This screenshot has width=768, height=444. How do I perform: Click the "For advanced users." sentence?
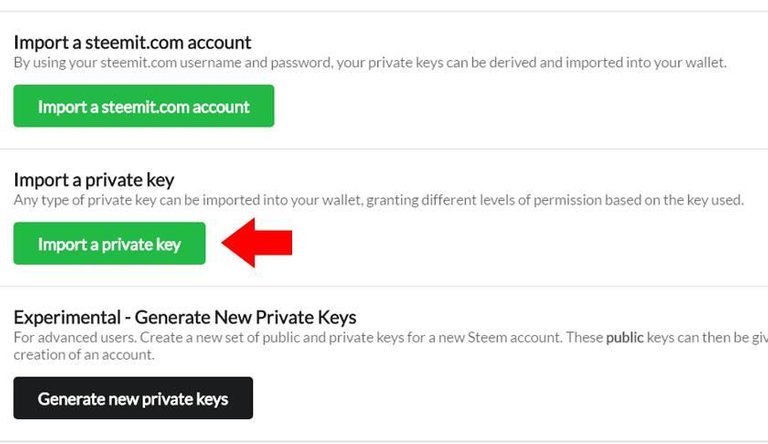click(71, 337)
